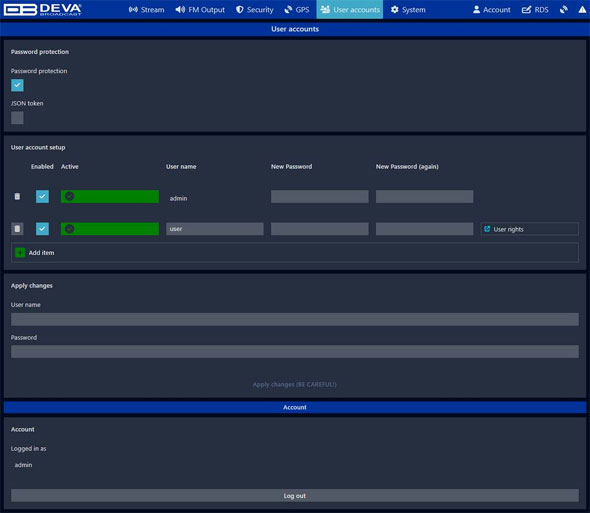Click admin's New Password field
Image resolution: width=590 pixels, height=513 pixels.
[320, 196]
